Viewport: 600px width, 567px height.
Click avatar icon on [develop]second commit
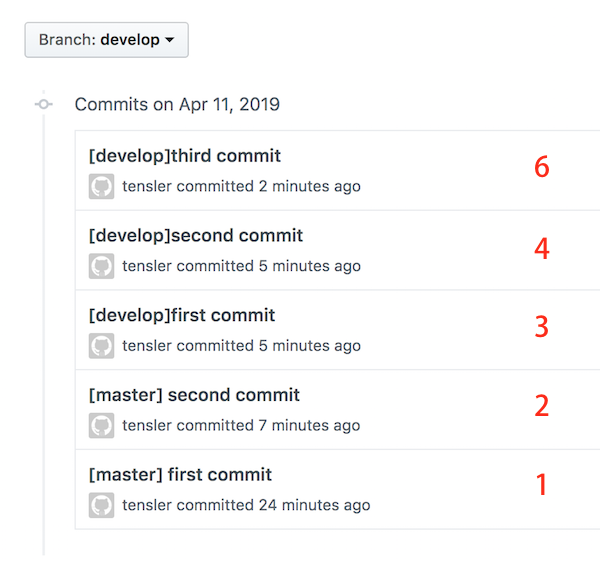(101, 266)
